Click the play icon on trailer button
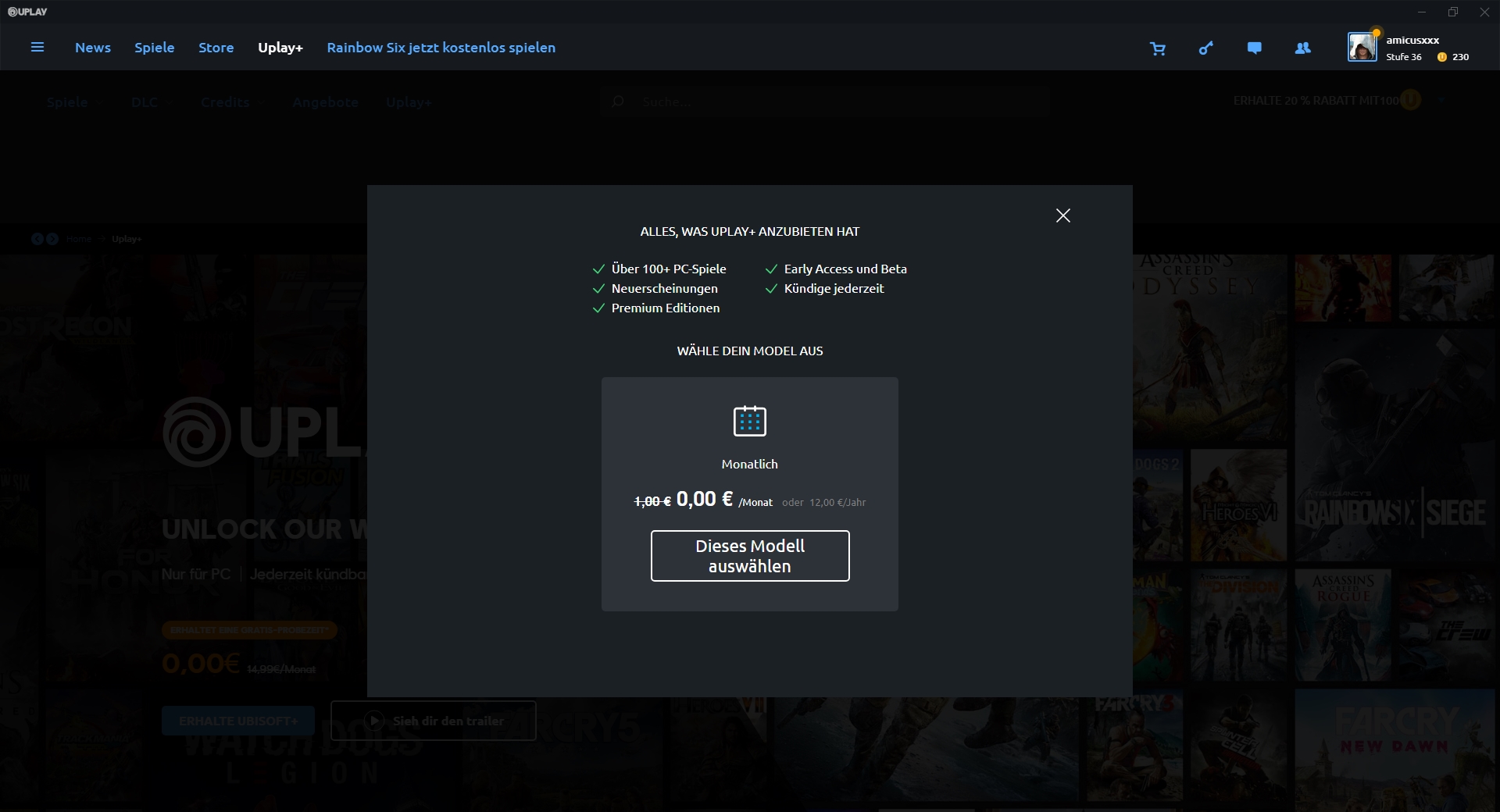The width and height of the screenshot is (1500, 812). 375,721
